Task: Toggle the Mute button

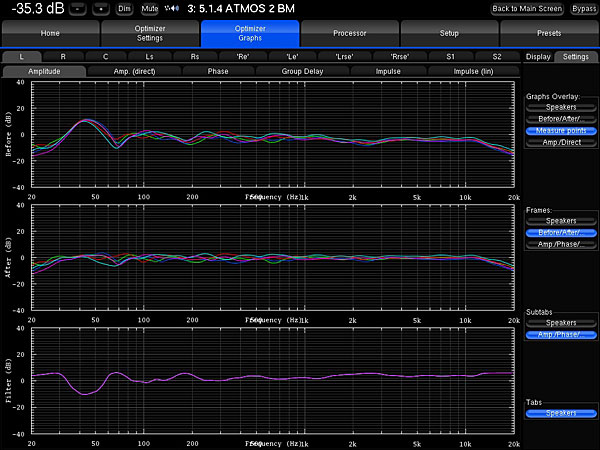Action: click(x=149, y=9)
